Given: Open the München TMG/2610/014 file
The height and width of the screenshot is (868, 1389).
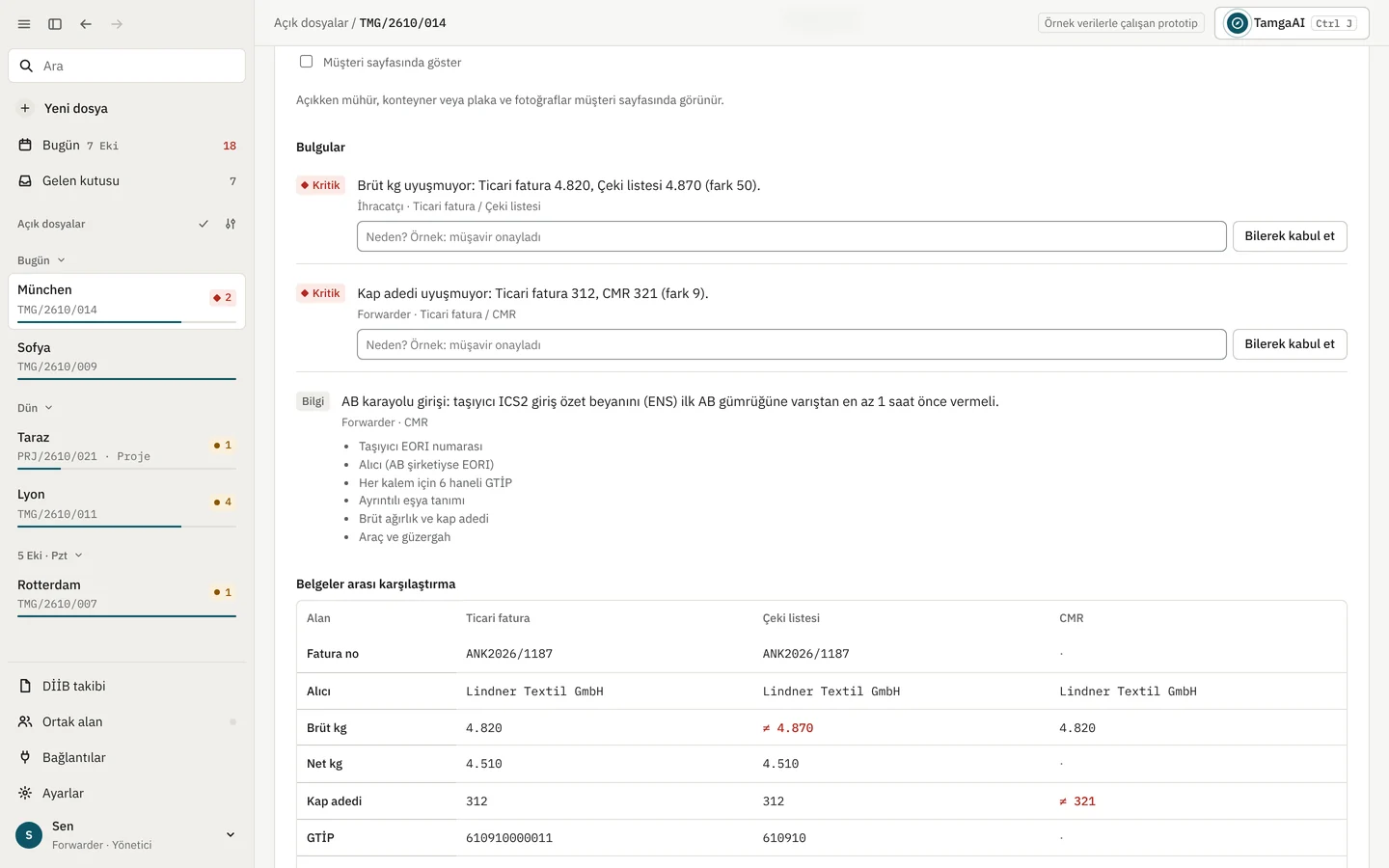Looking at the screenshot, I should click(x=126, y=301).
